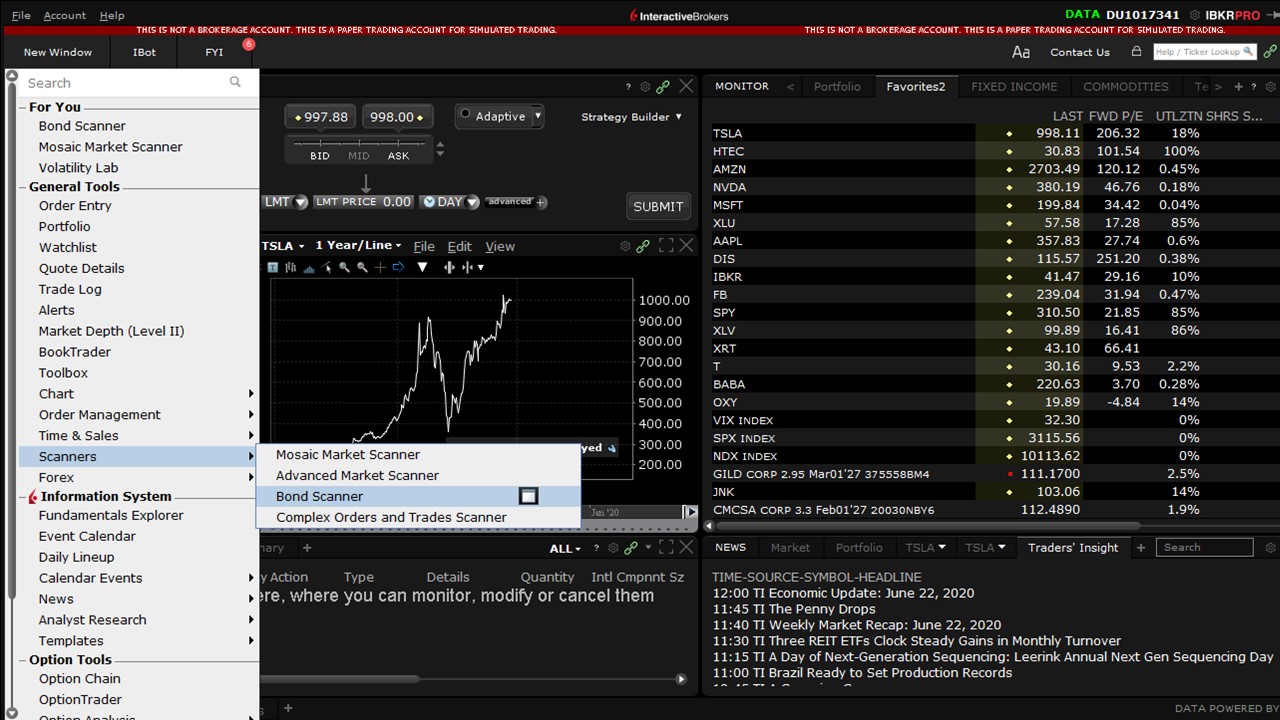1280x720 pixels.
Task: Click the FYI notifications button
Action: coord(214,52)
